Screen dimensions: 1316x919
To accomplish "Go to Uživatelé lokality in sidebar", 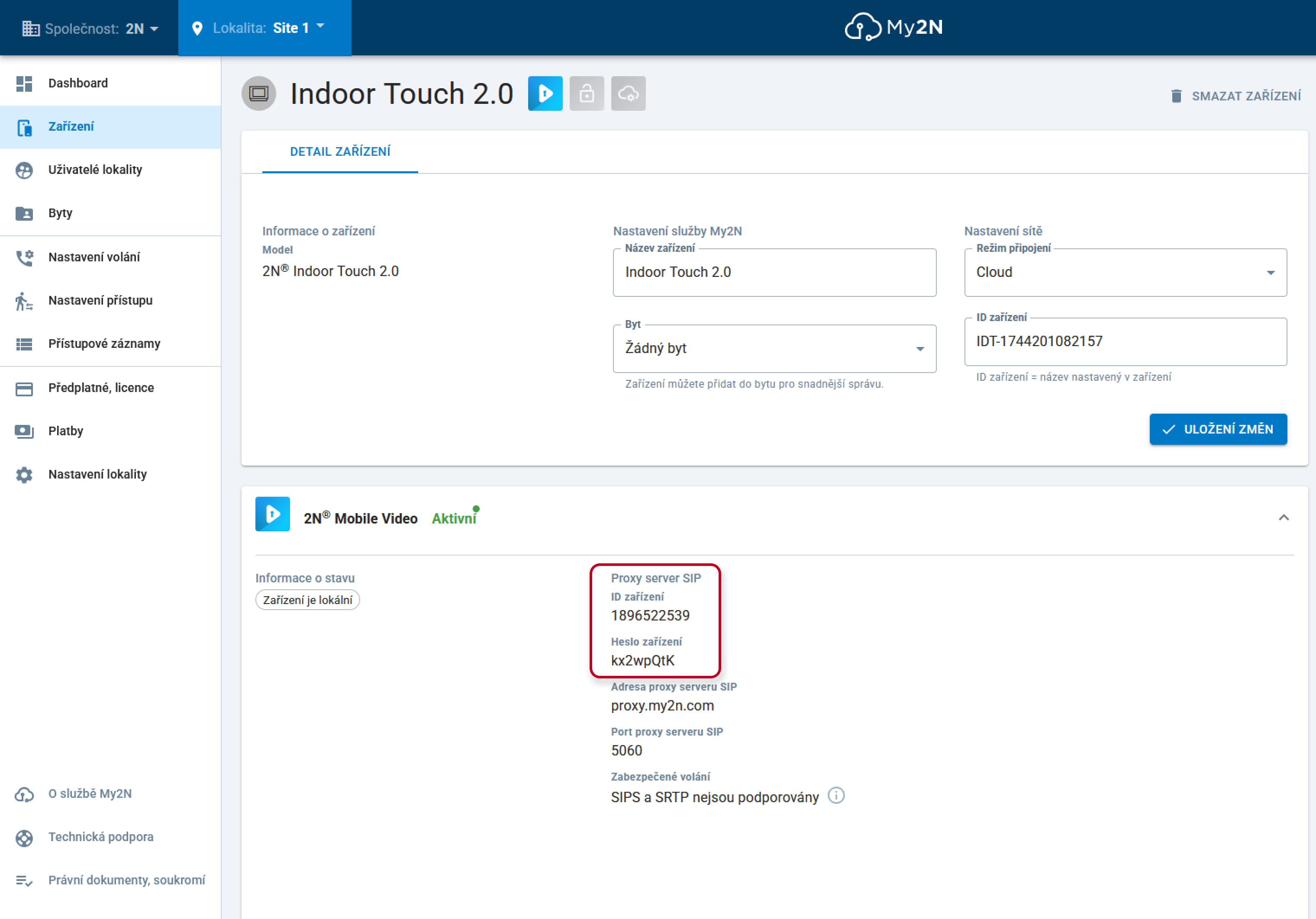I will [111, 170].
